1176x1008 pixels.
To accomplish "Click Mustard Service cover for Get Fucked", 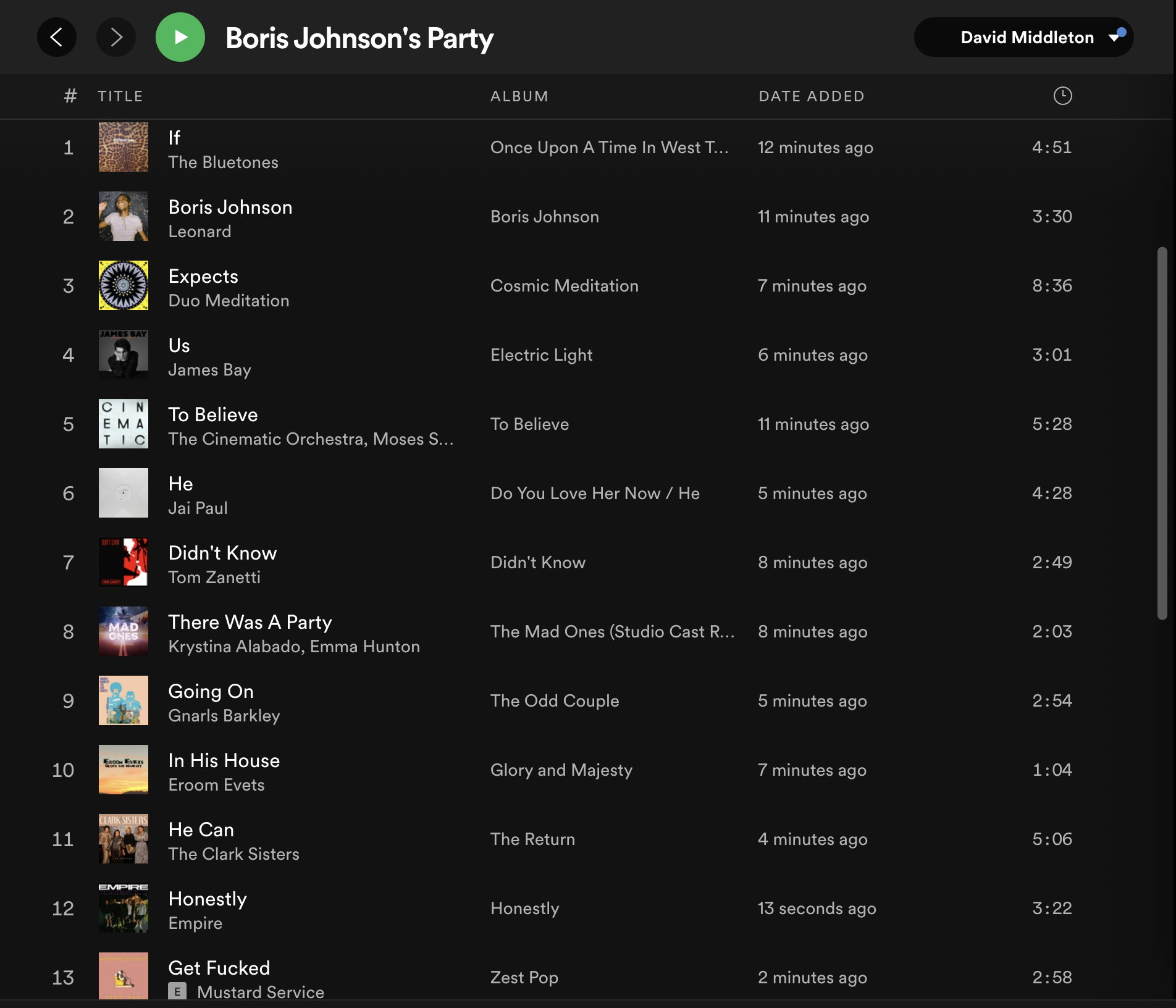I will click(124, 976).
